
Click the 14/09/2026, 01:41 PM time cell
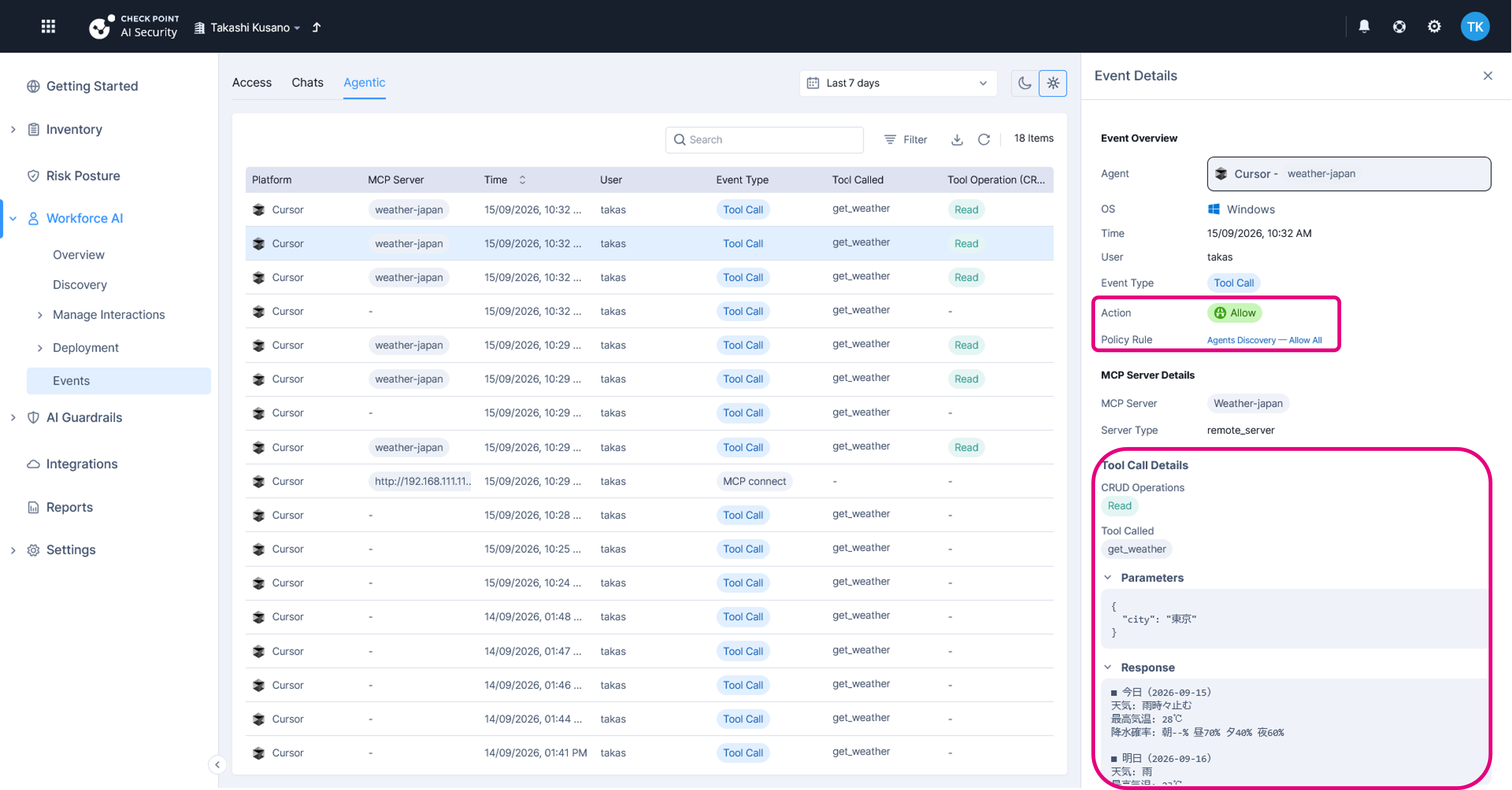pyautogui.click(x=535, y=753)
